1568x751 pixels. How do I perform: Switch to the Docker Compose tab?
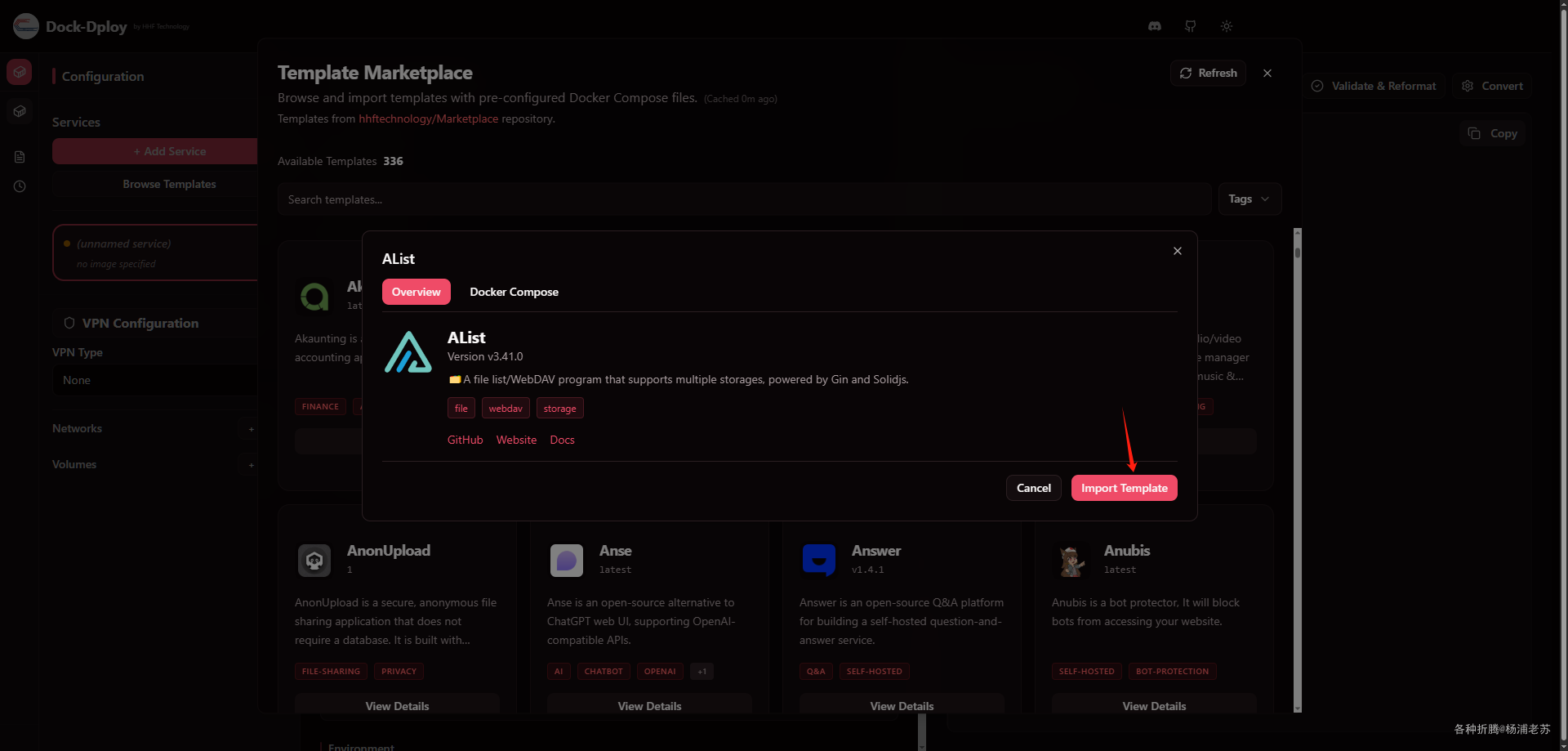514,292
